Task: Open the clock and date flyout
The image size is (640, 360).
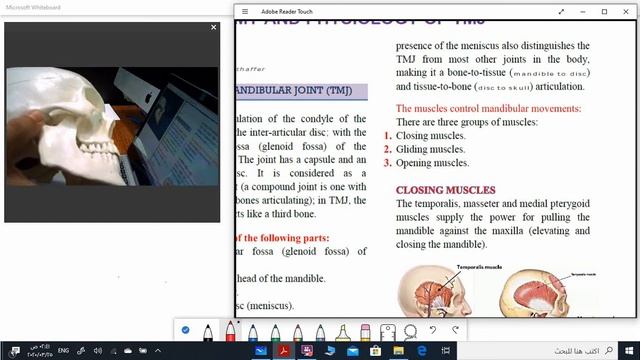Action: pyautogui.click(x=39, y=351)
